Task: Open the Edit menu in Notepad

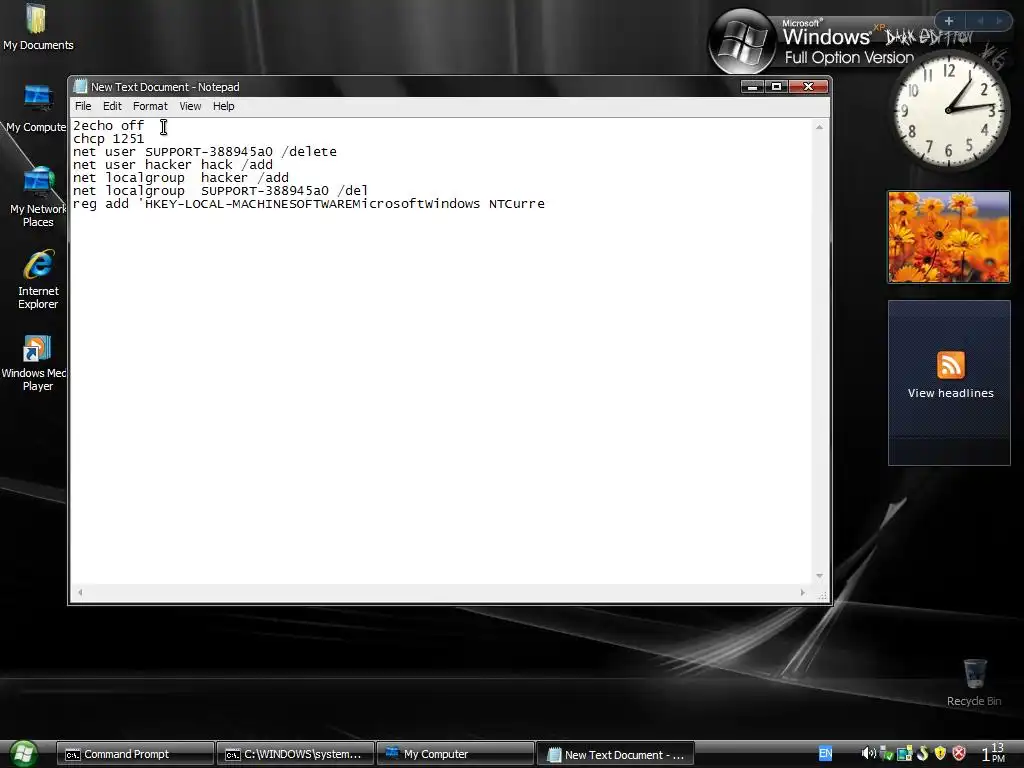Action: point(112,106)
